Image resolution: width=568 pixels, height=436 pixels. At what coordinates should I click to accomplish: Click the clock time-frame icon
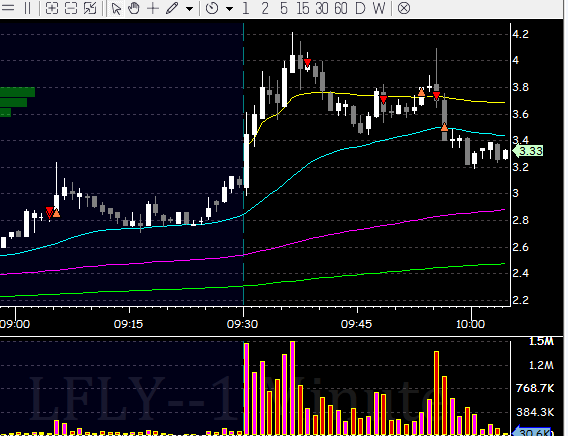click(212, 8)
